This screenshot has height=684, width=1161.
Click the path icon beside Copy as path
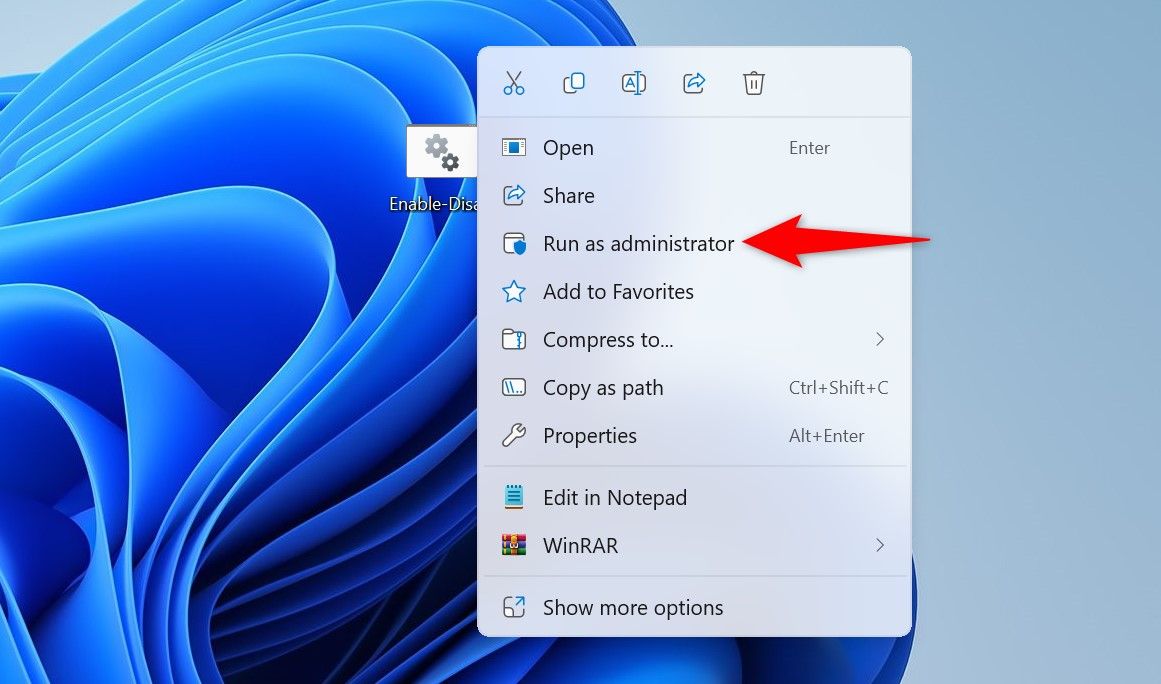pyautogui.click(x=514, y=387)
